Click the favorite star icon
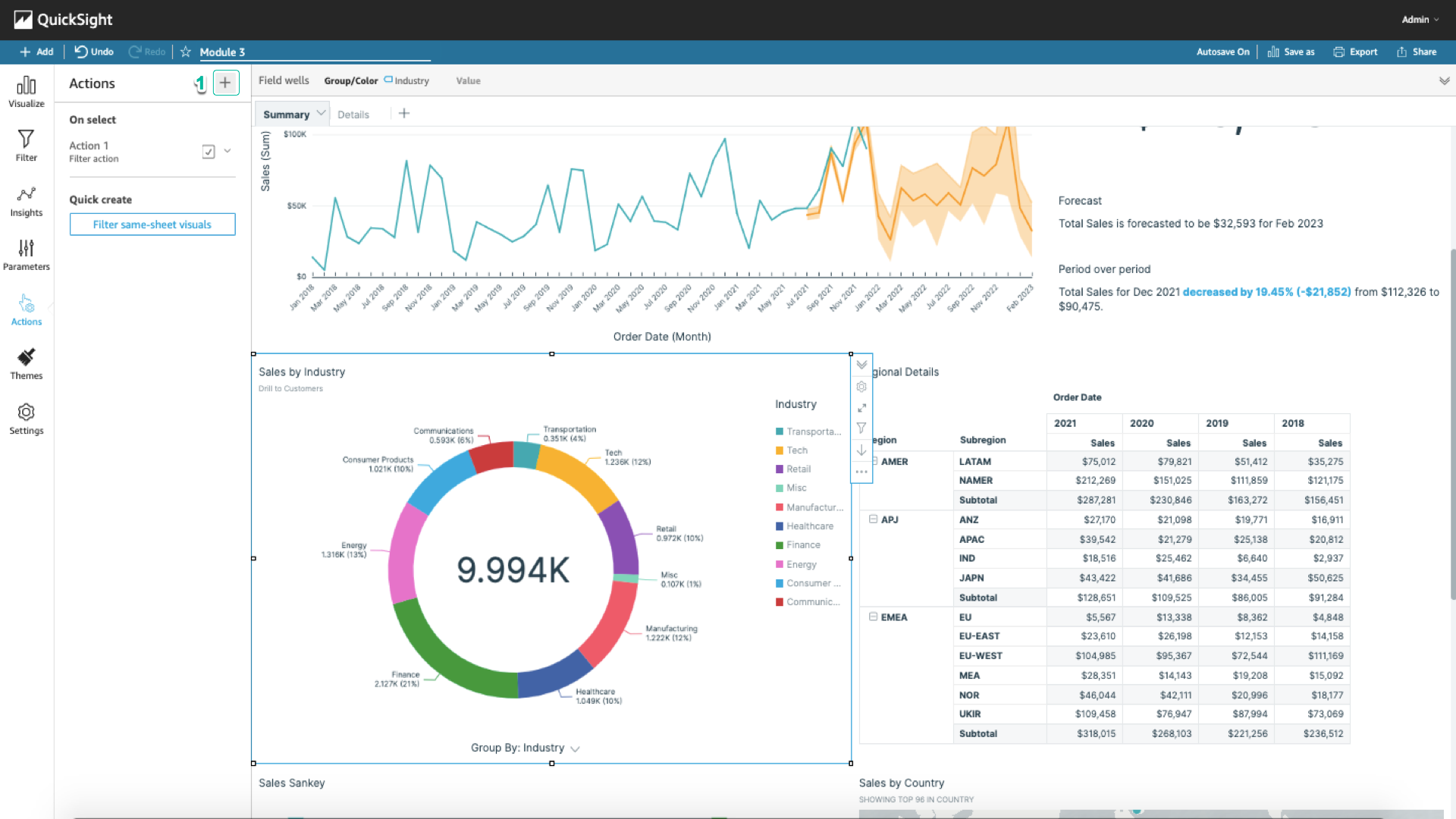Viewport: 1456px width, 819px height. tap(186, 52)
